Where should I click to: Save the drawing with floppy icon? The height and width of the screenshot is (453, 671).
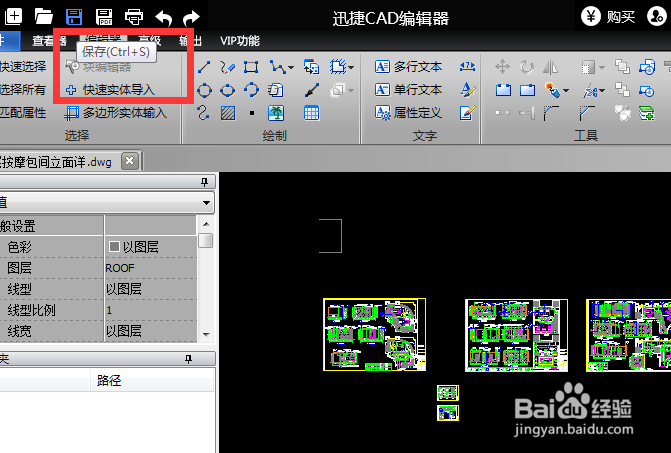[x=74, y=17]
